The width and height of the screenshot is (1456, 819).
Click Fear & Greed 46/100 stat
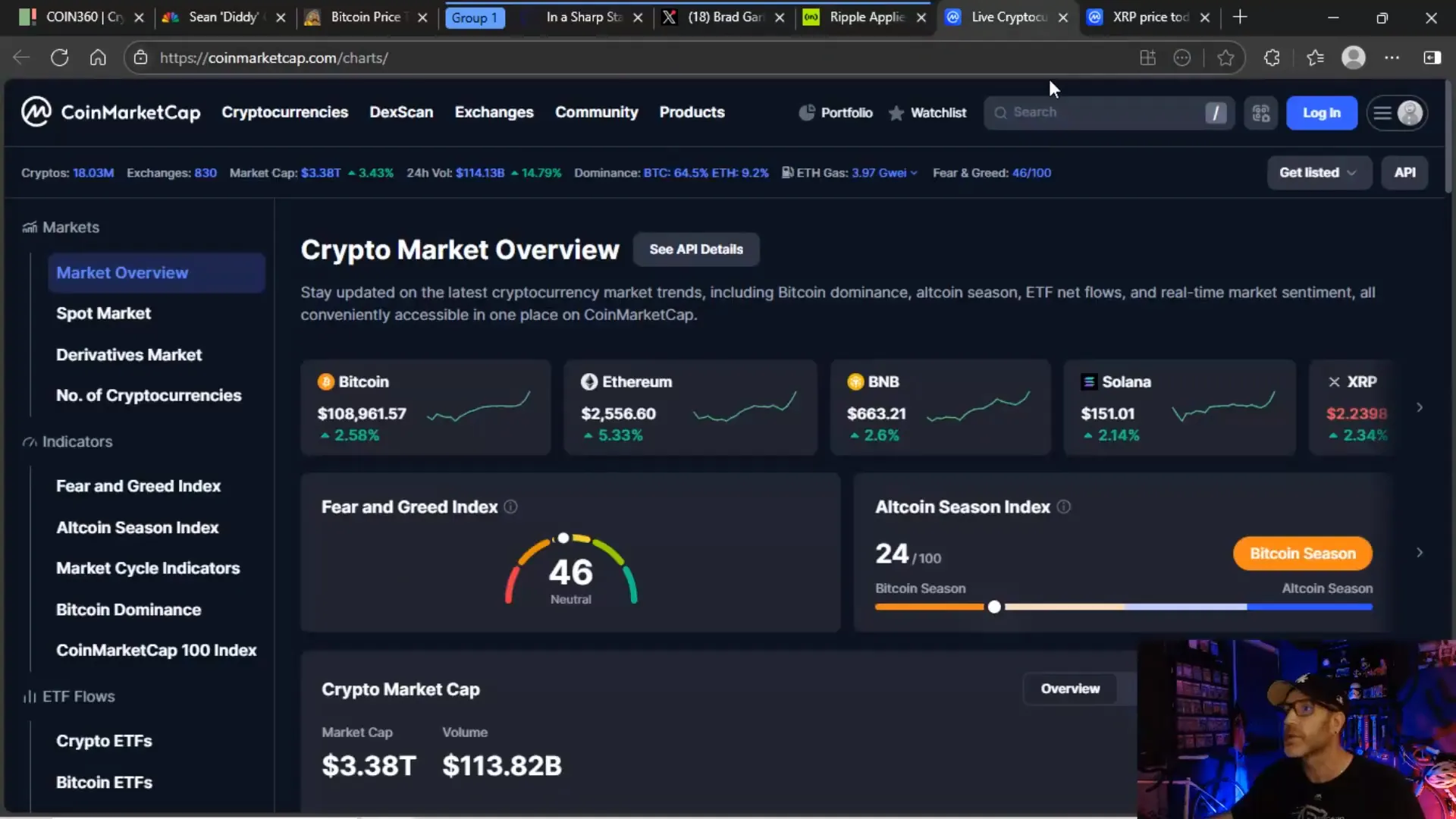[991, 173]
